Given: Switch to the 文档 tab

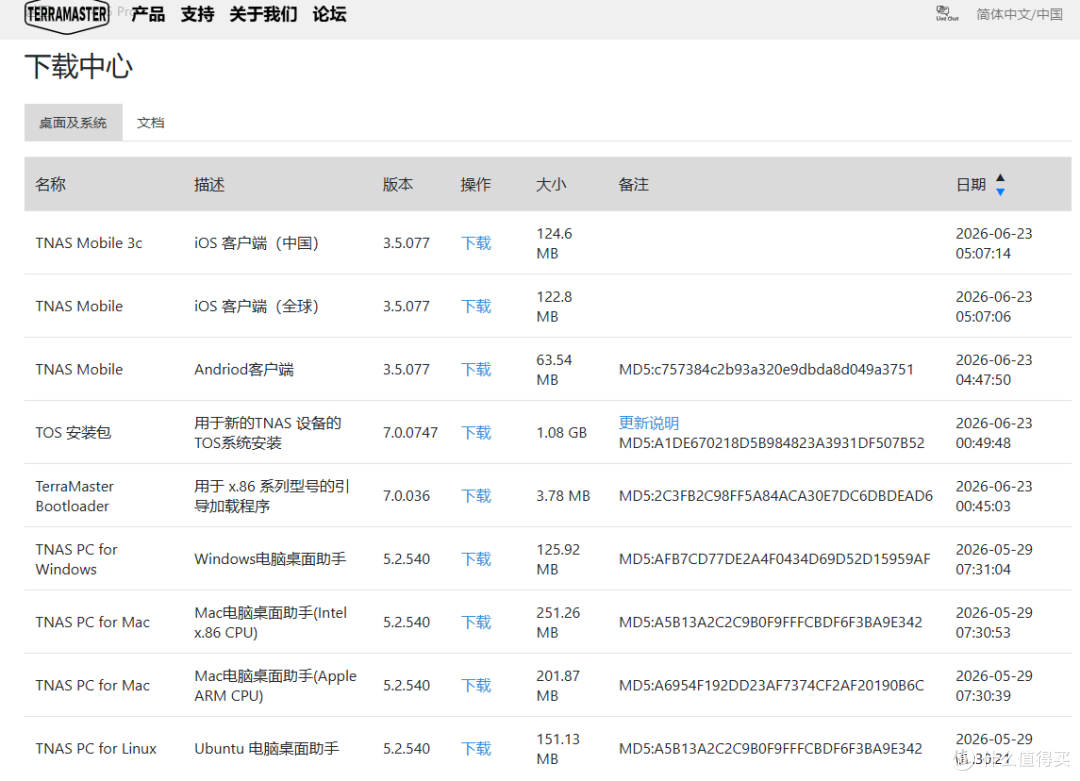Looking at the screenshot, I should pyautogui.click(x=150, y=123).
